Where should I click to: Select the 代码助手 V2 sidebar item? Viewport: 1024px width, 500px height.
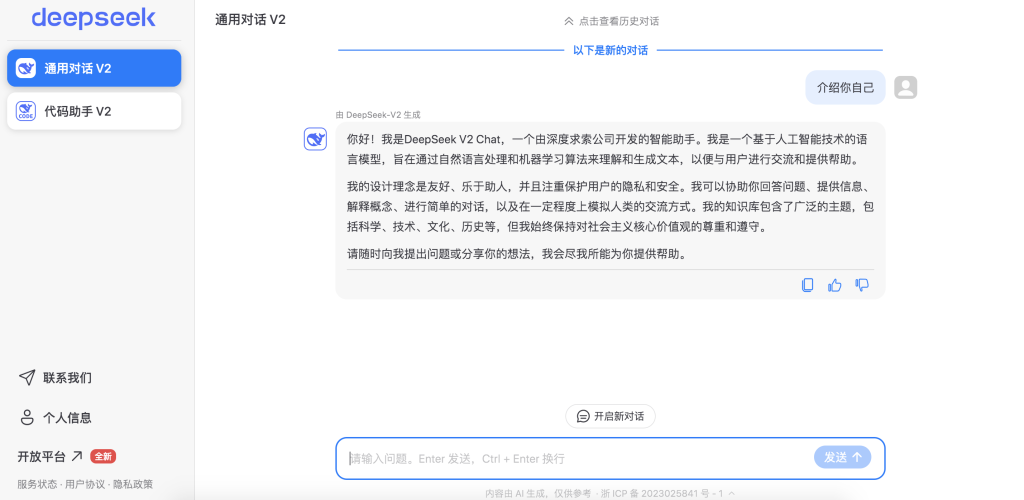[x=94, y=111]
